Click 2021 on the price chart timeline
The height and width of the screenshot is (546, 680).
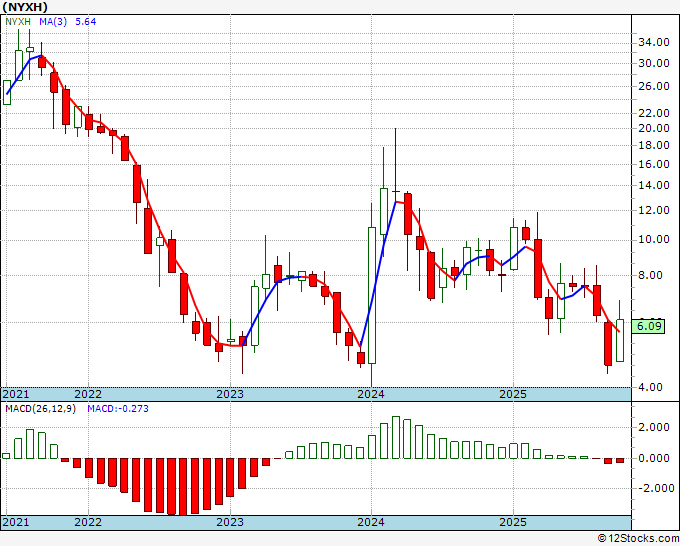tap(16, 394)
